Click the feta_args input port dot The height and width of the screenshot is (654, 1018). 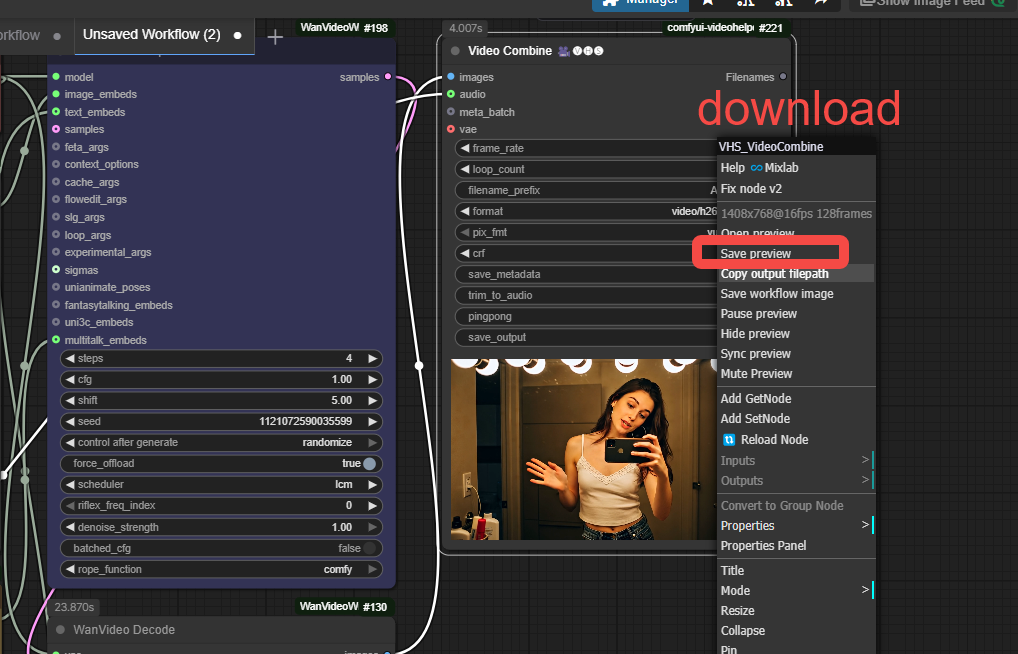pos(56,147)
